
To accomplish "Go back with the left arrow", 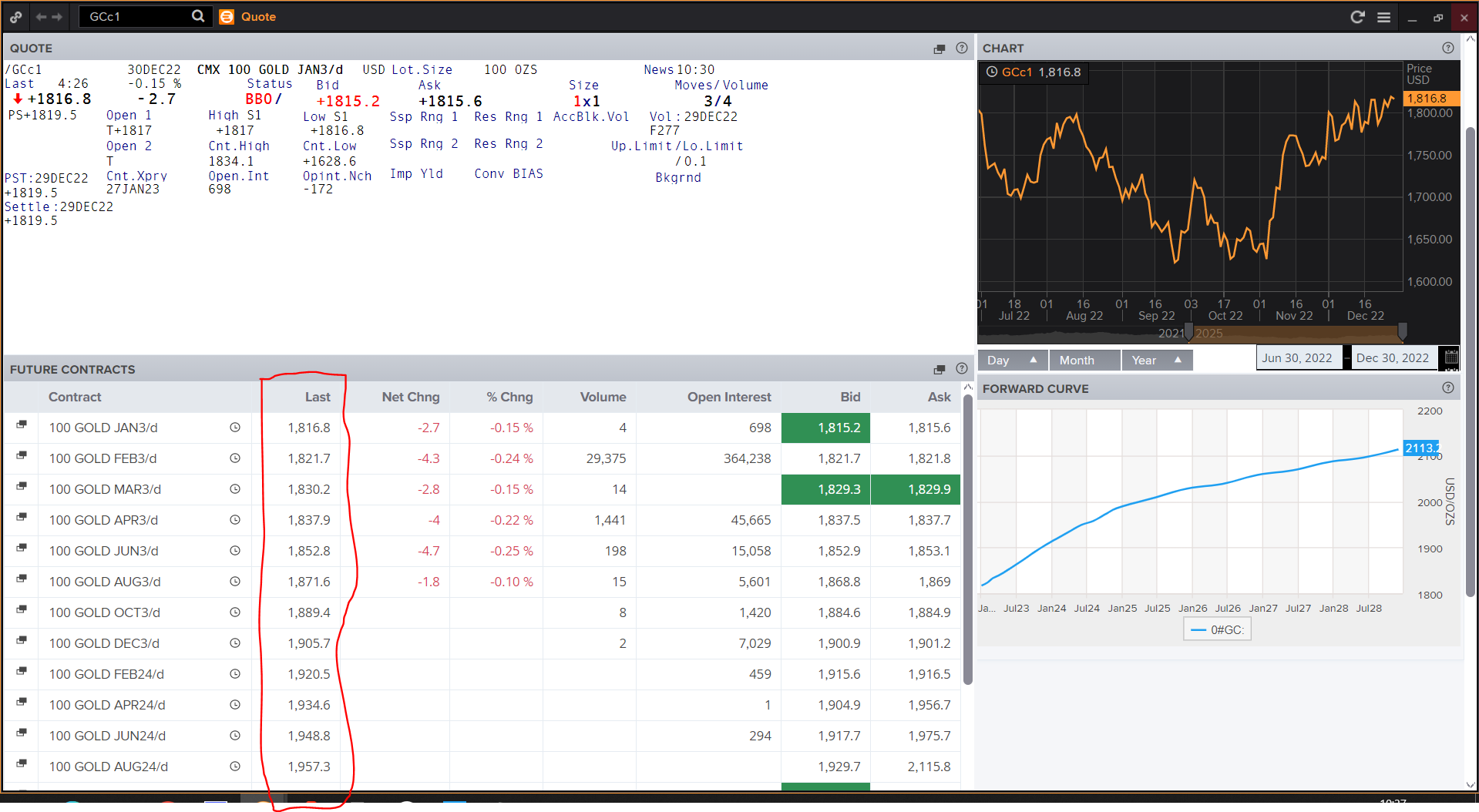I will [x=41, y=16].
